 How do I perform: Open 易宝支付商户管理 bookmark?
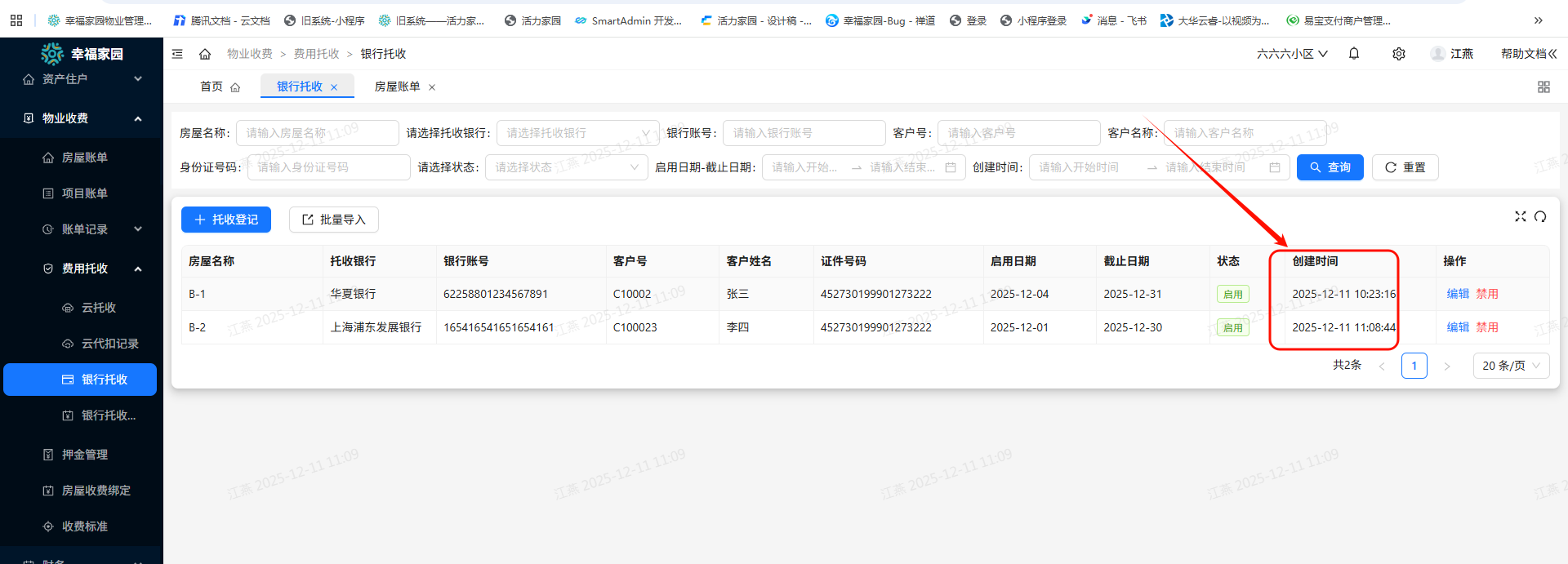(1339, 20)
